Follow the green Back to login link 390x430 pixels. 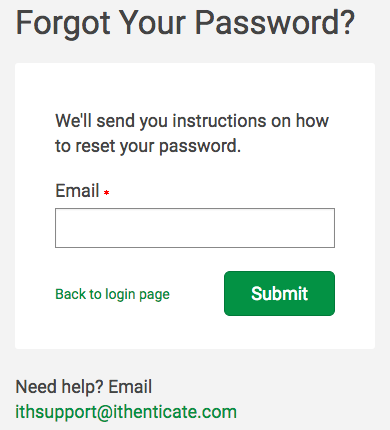(112, 294)
